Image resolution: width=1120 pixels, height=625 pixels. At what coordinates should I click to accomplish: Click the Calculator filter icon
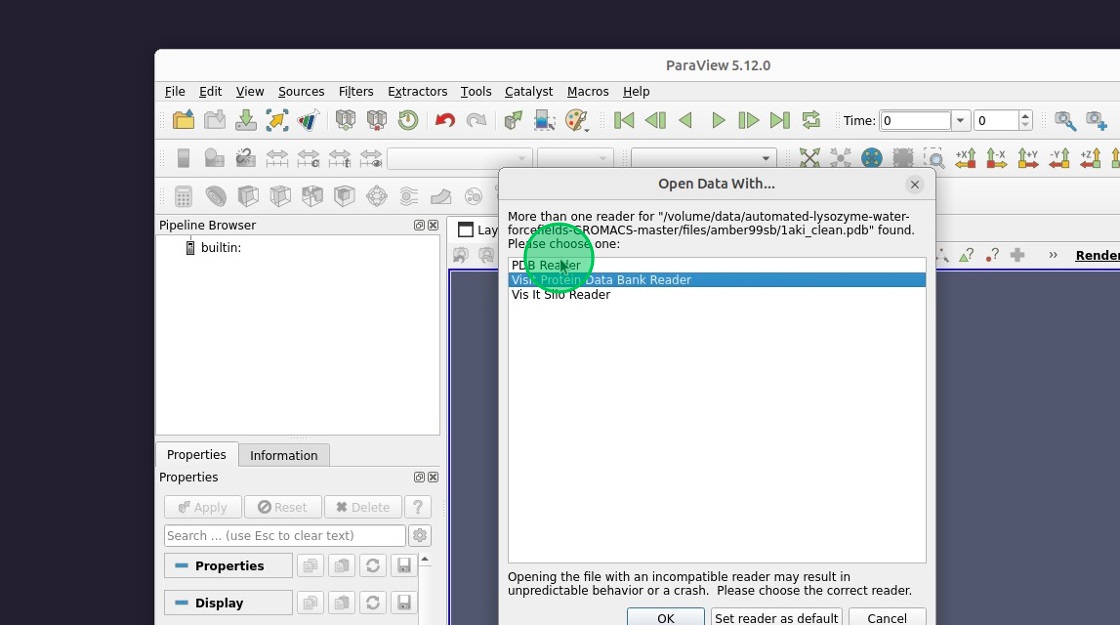[184, 196]
